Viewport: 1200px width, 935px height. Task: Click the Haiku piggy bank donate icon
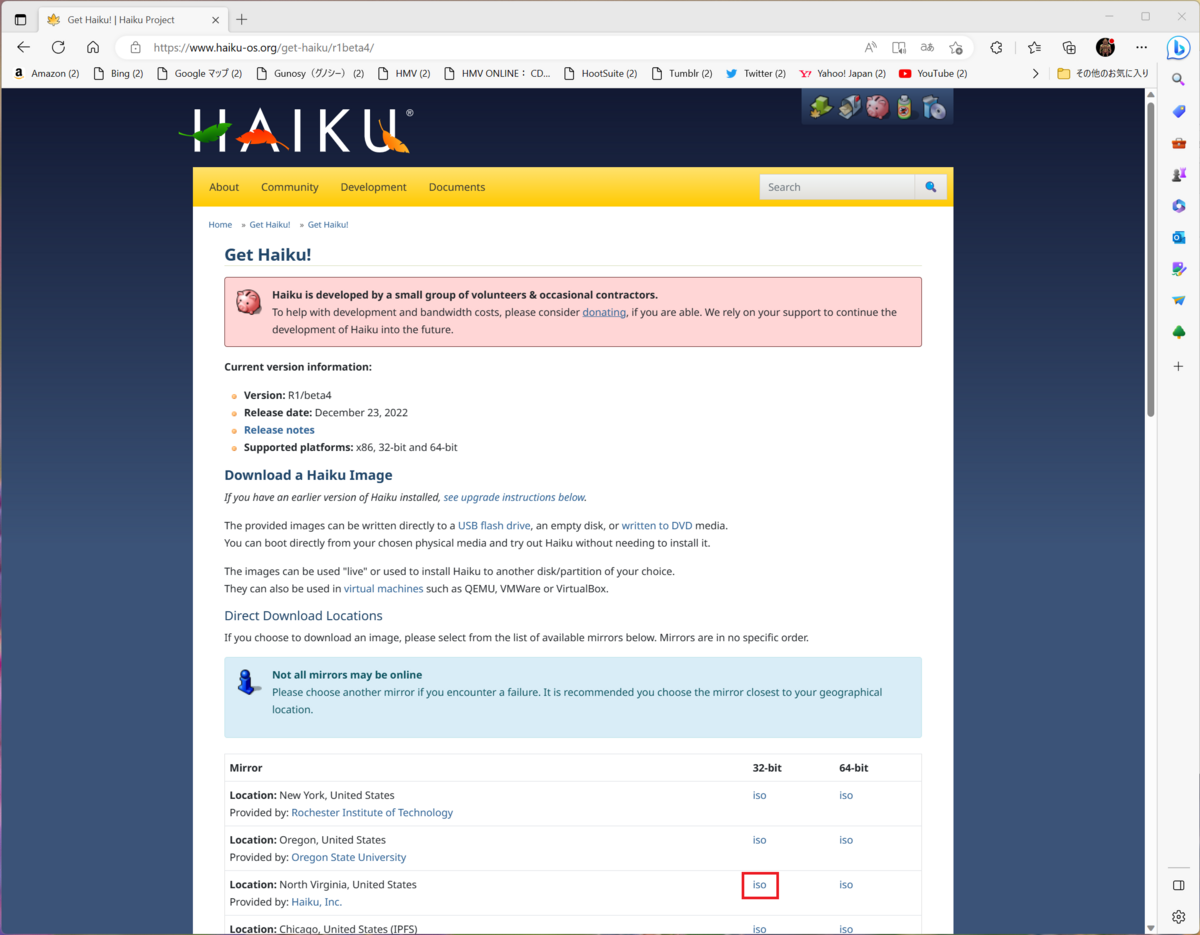[877, 107]
